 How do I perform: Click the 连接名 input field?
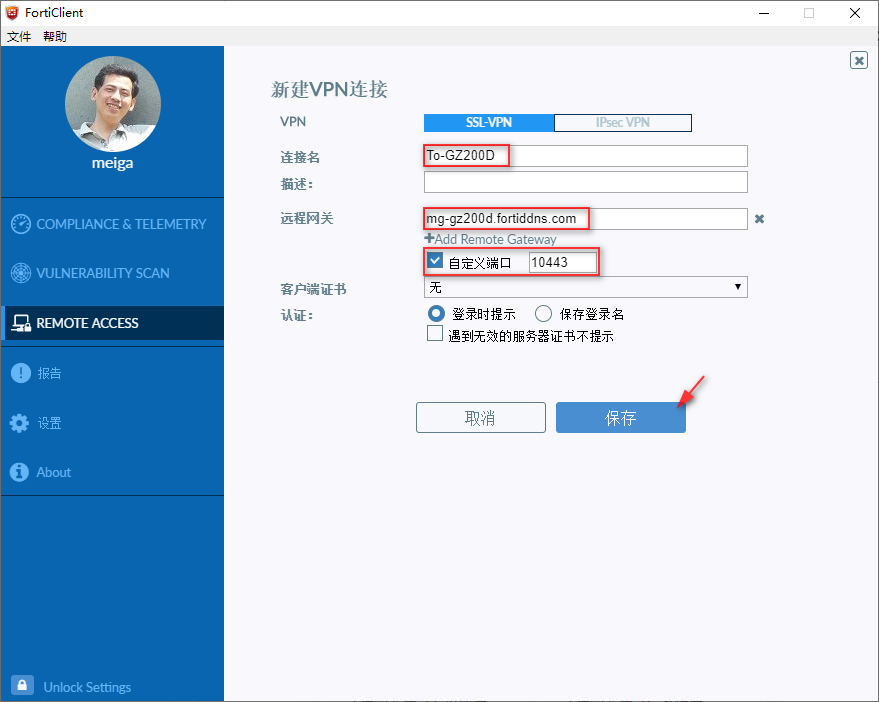(586, 156)
